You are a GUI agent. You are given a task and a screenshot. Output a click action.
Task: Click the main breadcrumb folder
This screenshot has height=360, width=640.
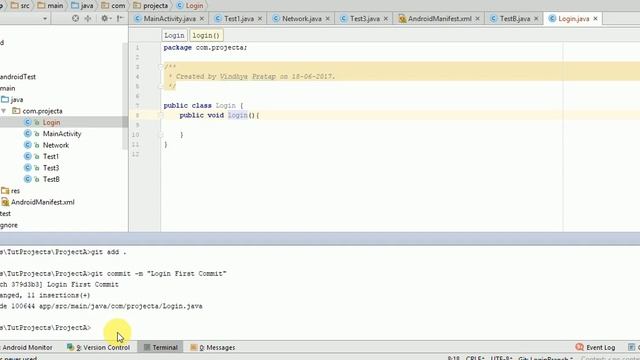50,6
